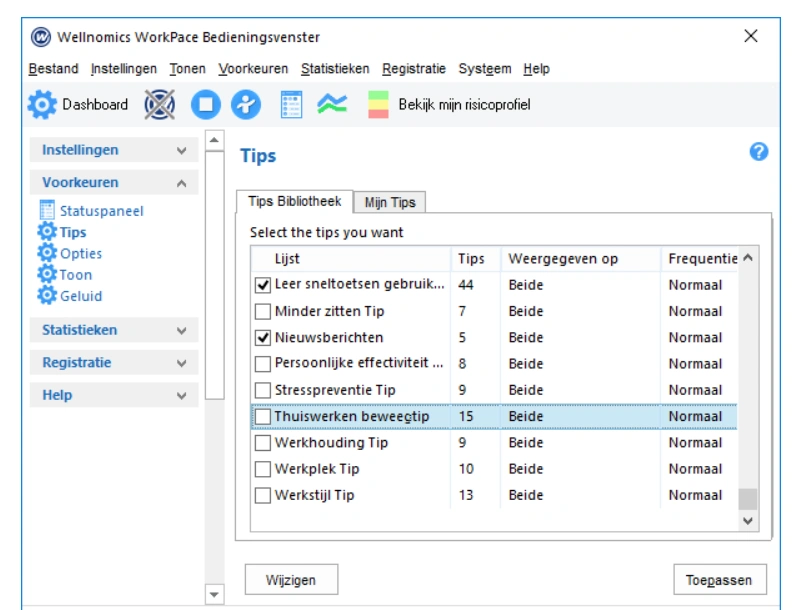797x610 pixels.
Task: Switch to the Mijn Tips tab
Action: point(390,202)
